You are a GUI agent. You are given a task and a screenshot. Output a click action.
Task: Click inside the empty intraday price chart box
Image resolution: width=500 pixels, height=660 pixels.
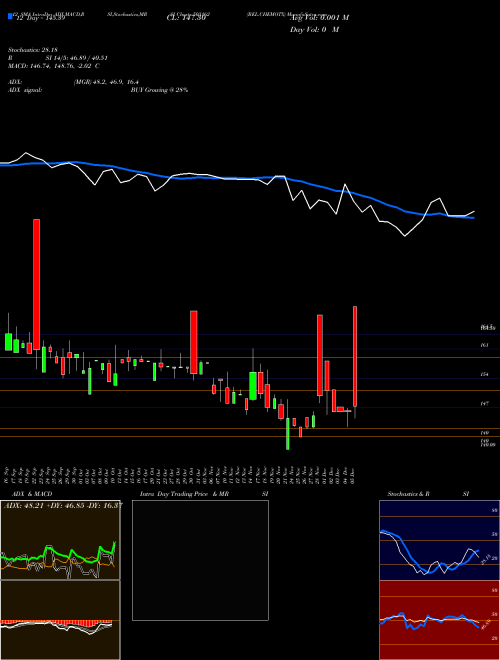click(x=200, y=560)
